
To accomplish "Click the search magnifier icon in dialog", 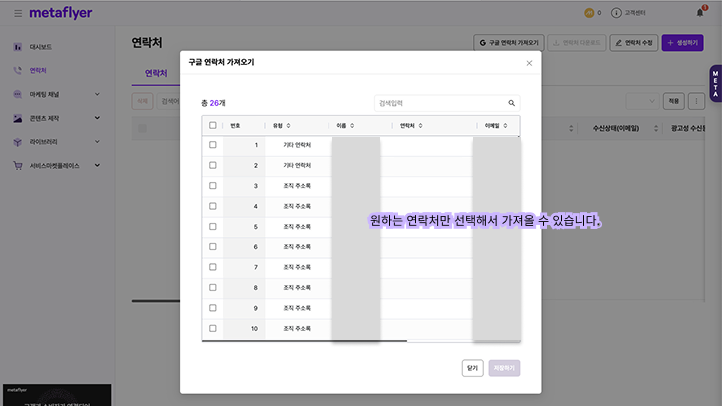I will point(511,103).
